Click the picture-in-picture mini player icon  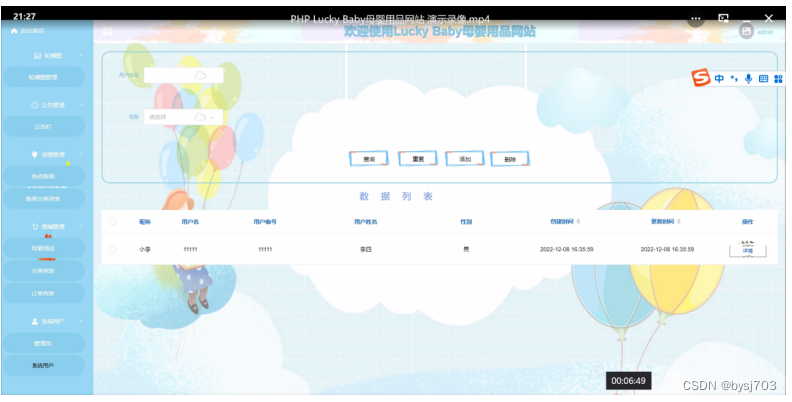(x=723, y=19)
